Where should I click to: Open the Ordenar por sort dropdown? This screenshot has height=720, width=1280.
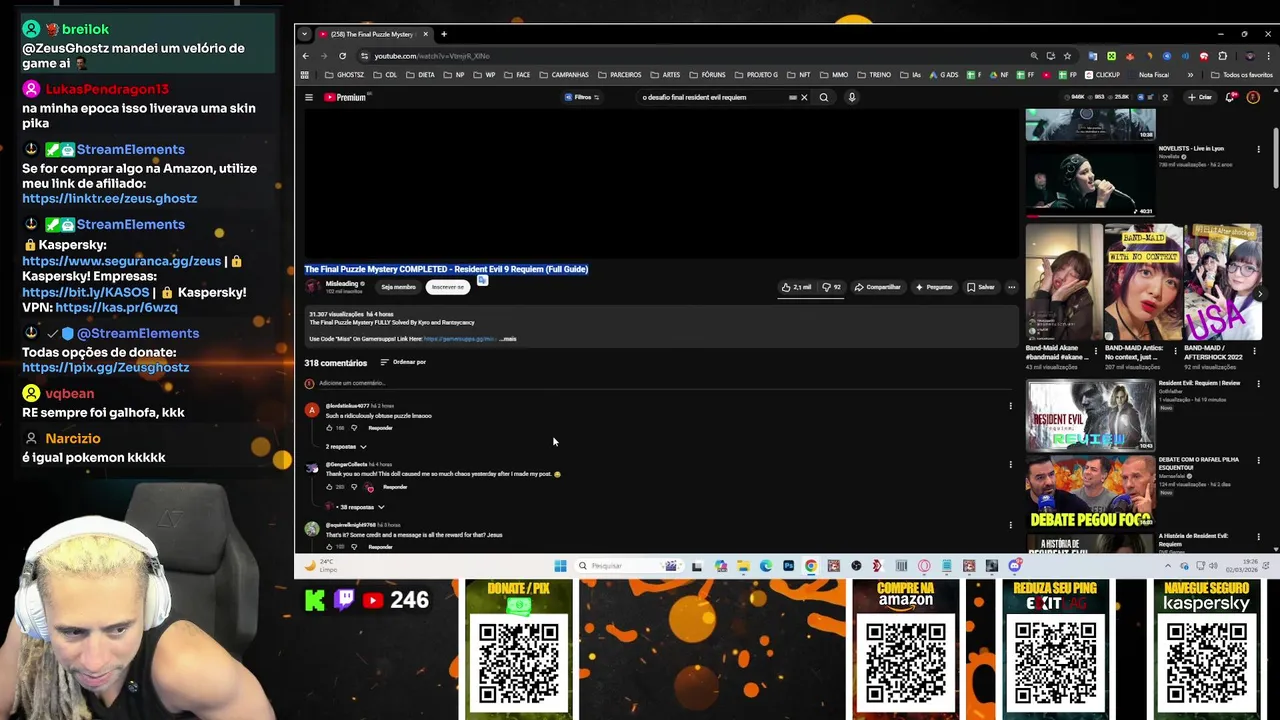click(x=404, y=362)
